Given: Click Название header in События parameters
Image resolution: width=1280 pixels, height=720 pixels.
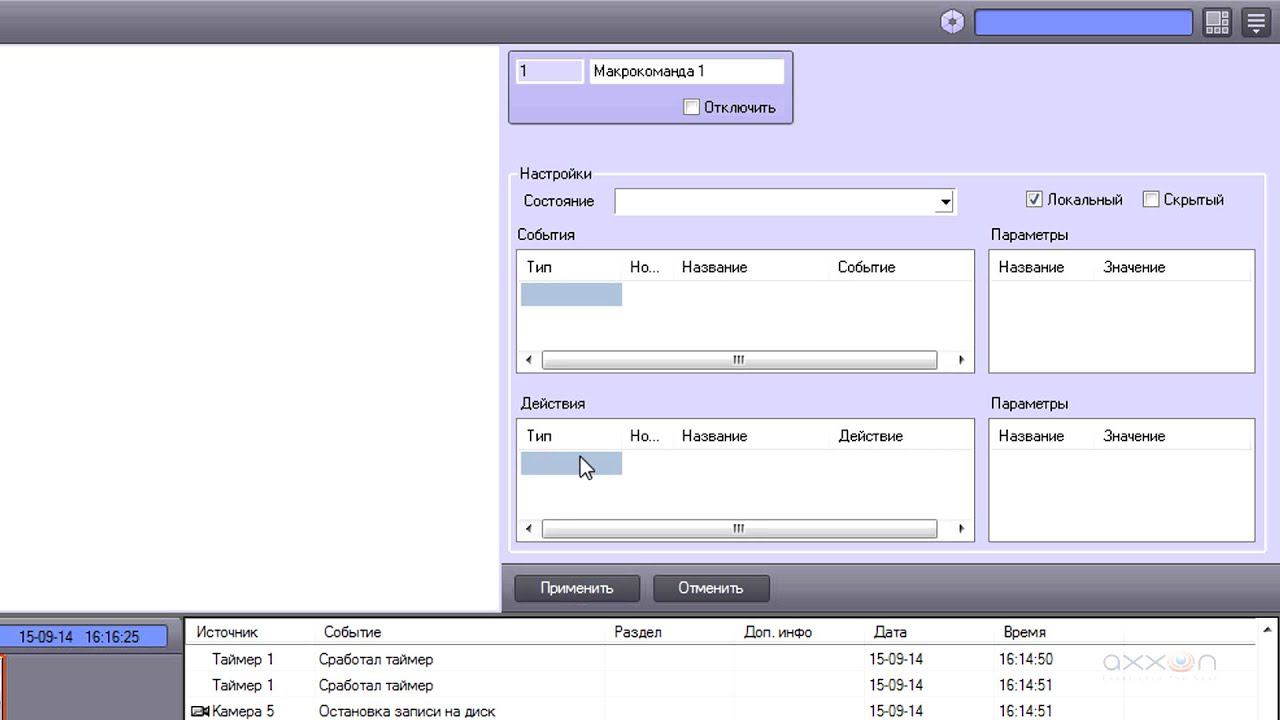Looking at the screenshot, I should click(1031, 267).
